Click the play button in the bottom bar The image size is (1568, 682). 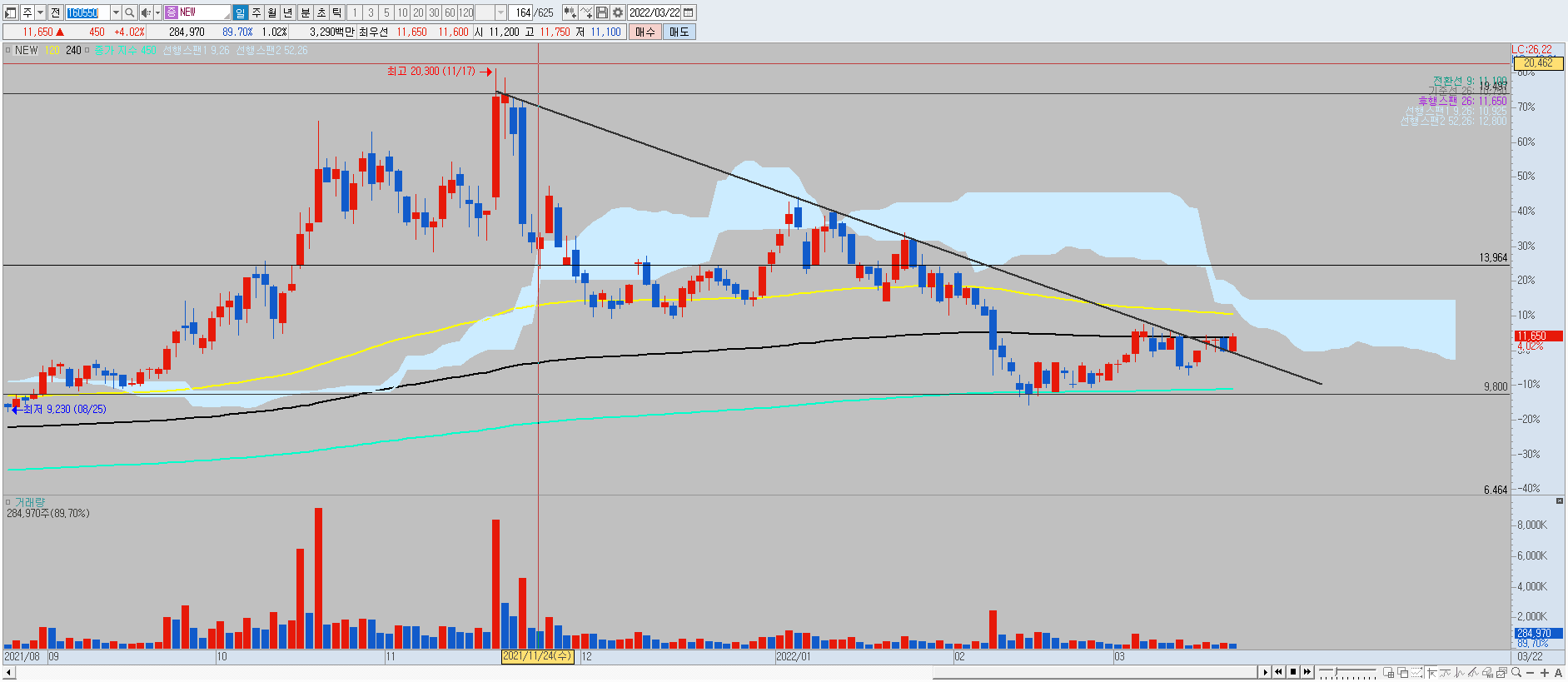point(1266,672)
